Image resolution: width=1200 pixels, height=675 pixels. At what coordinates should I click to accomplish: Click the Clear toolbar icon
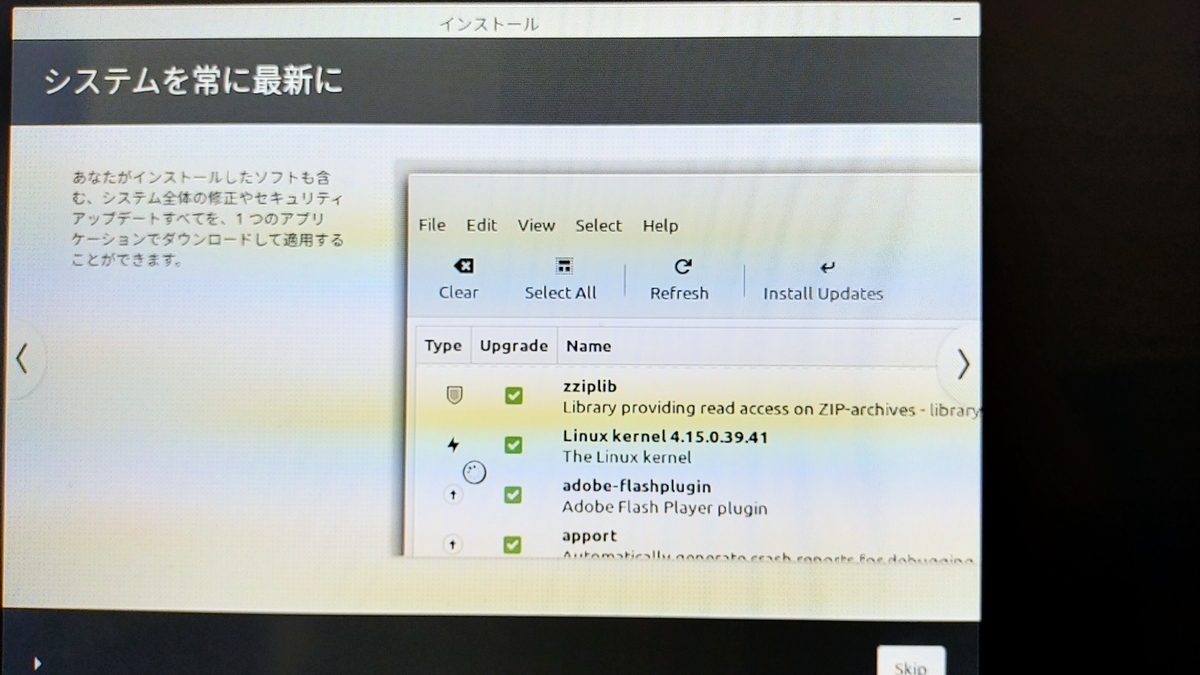point(463,266)
